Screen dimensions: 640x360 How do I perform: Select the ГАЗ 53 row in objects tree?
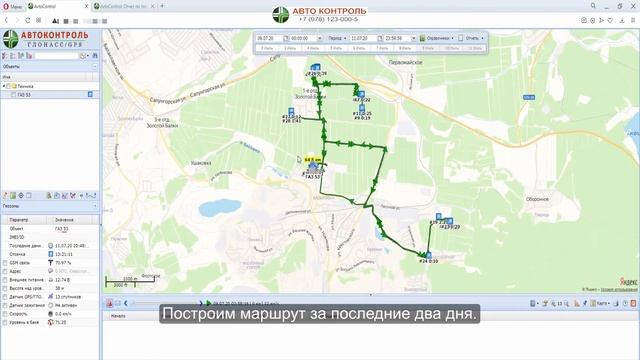(x=49, y=95)
